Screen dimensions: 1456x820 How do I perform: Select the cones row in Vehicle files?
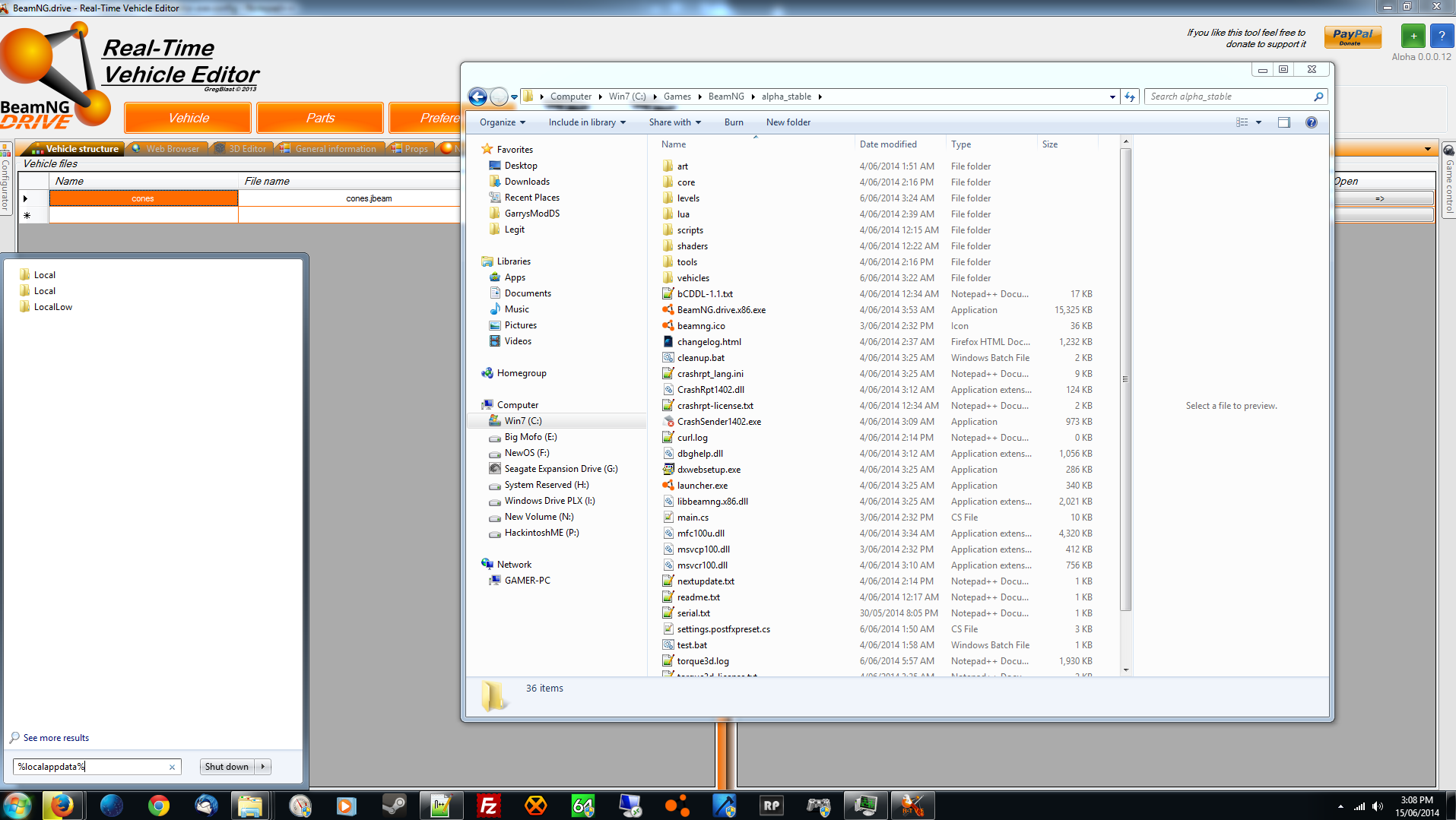143,198
